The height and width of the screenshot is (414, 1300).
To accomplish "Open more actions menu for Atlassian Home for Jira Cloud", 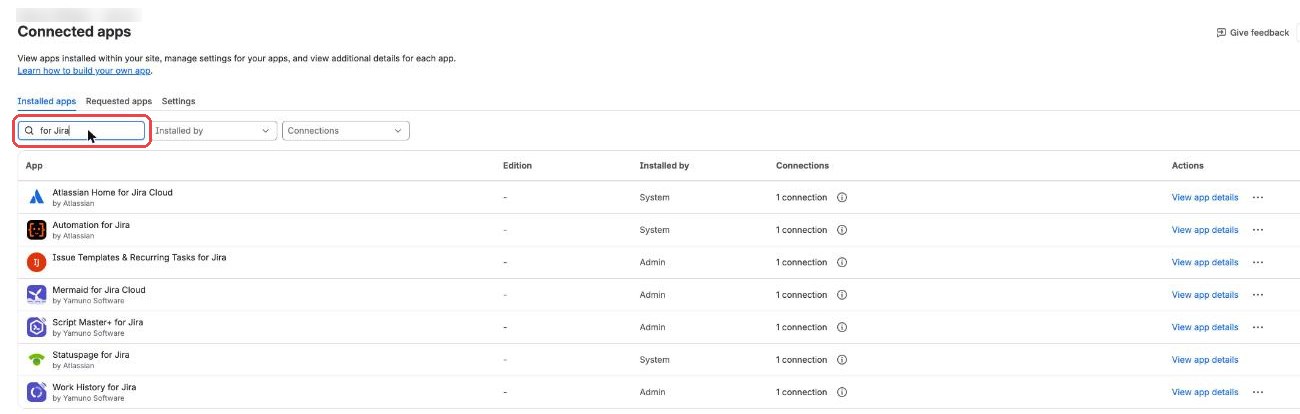I will 1258,197.
